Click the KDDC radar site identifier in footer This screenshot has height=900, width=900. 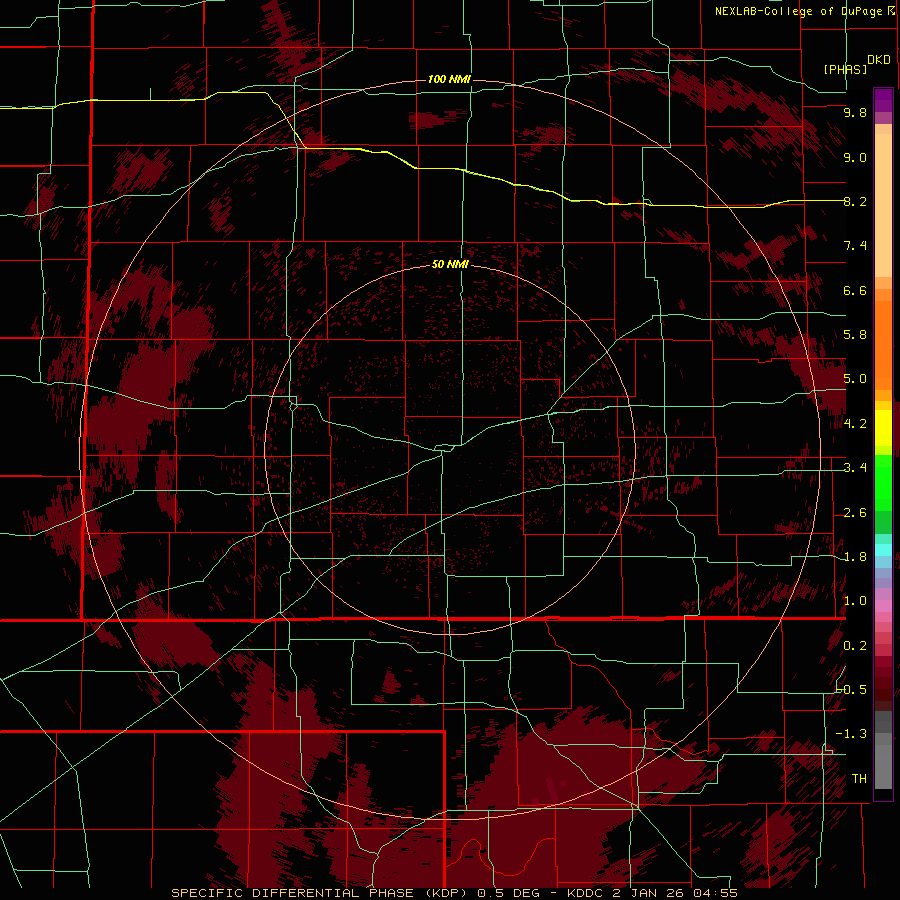tap(585, 893)
